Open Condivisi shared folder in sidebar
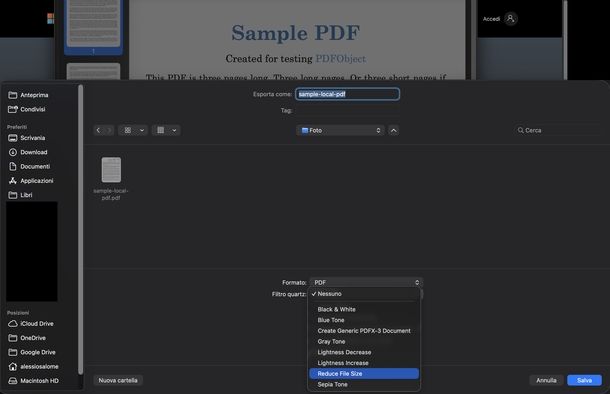Viewport: 610px width, 394px height. pyautogui.click(x=27, y=109)
